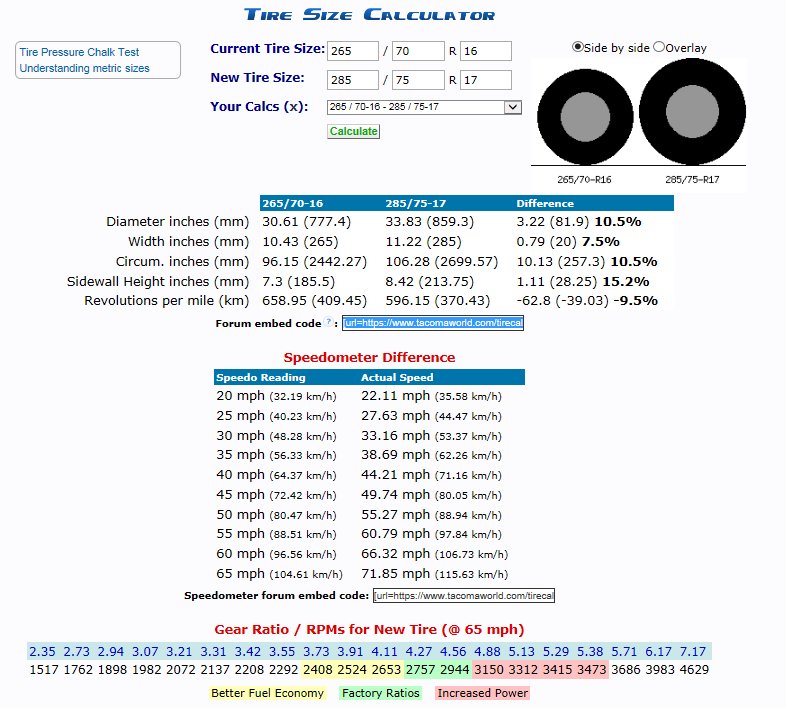Select gear ratio 2.94

tap(111, 652)
